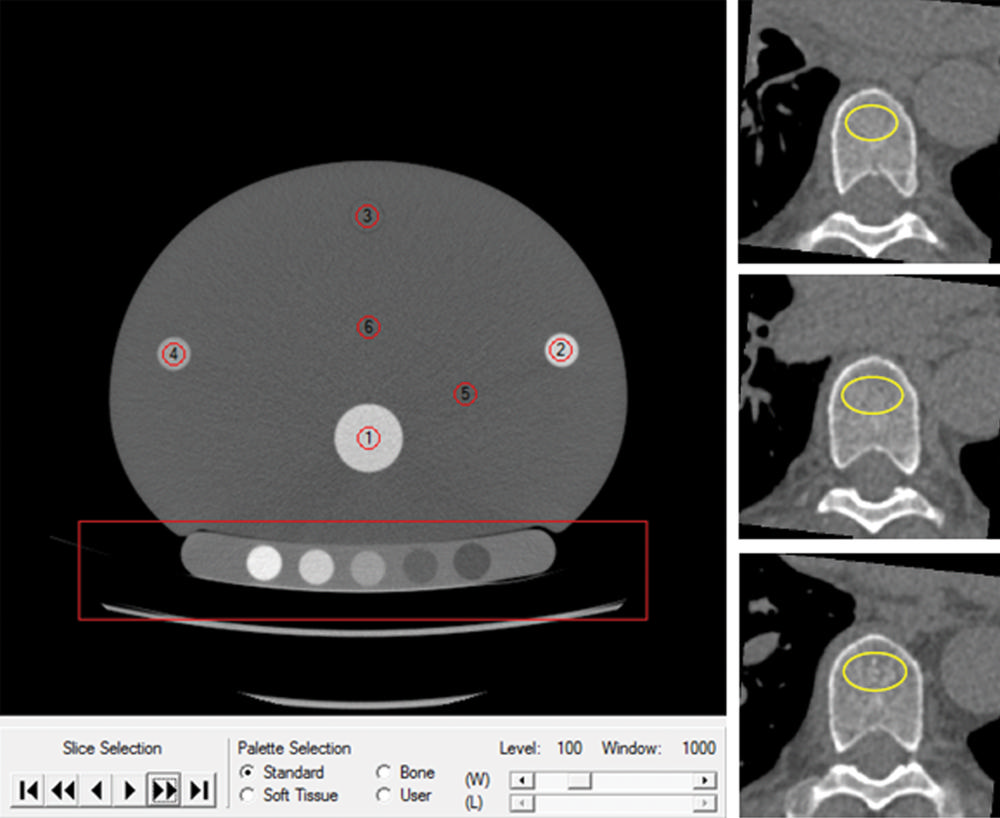Advance to the next slice
This screenshot has width=1000, height=818.
(130, 790)
